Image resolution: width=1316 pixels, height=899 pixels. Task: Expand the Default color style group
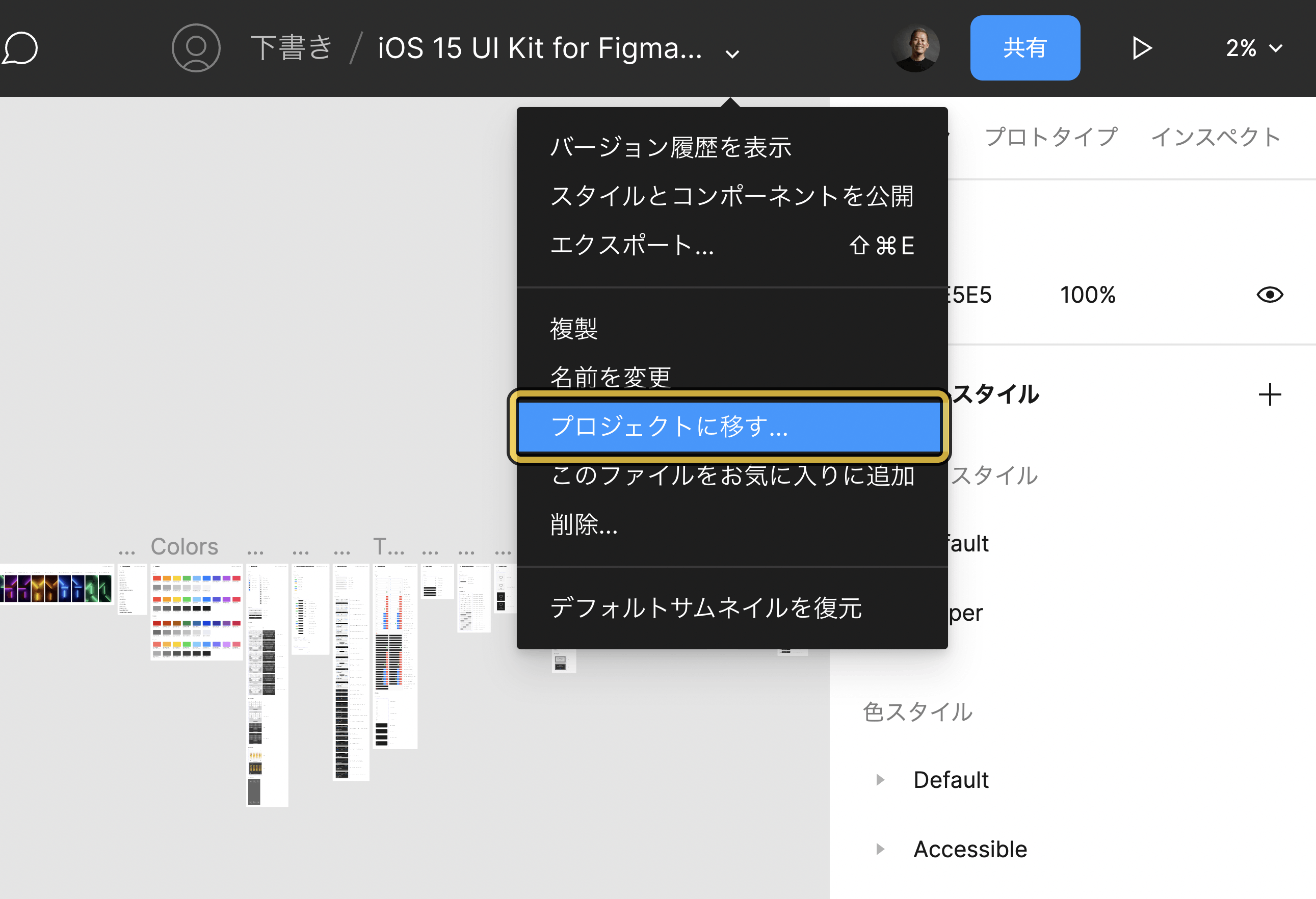point(880,780)
